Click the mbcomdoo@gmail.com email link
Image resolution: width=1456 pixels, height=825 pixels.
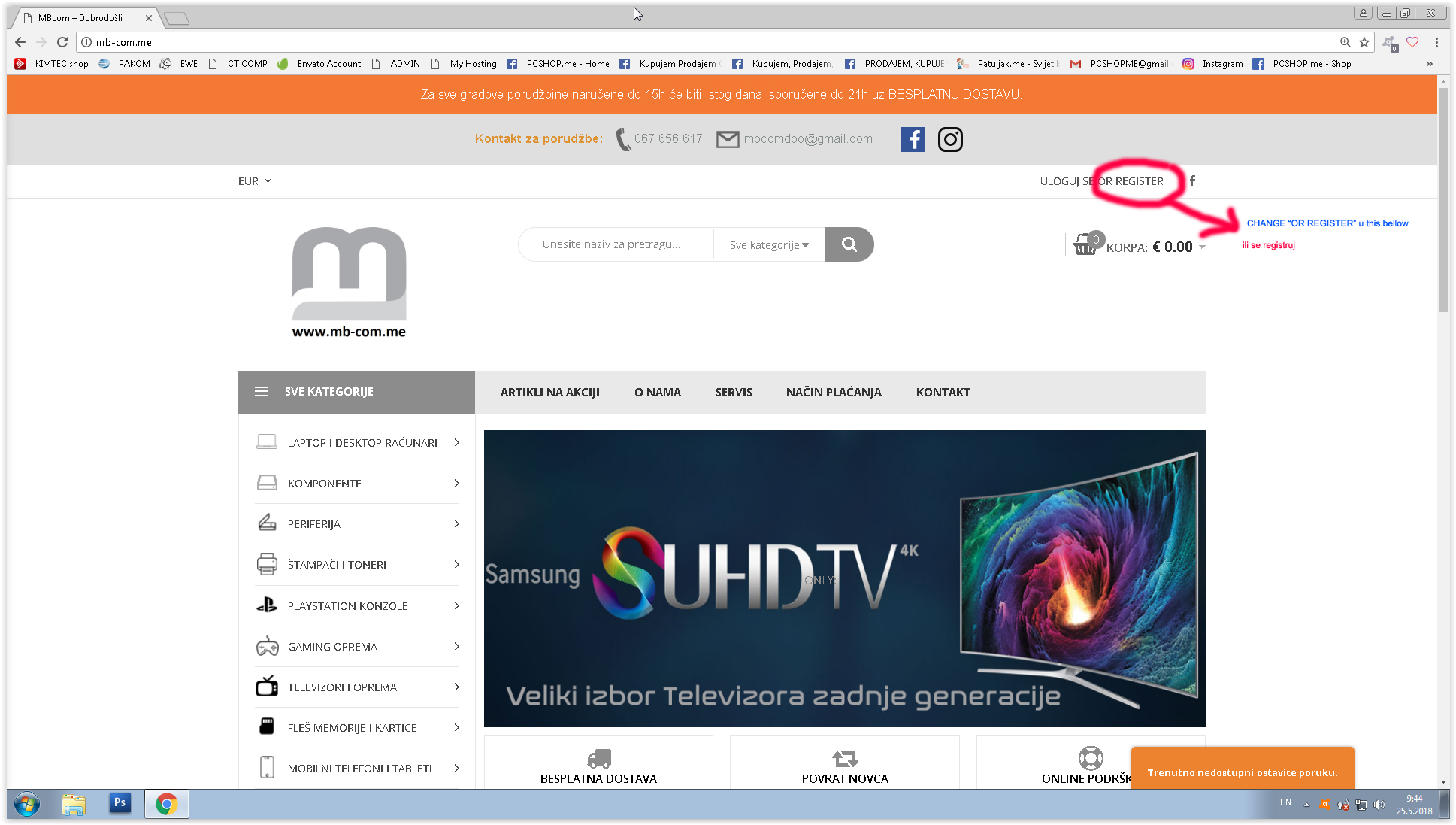(x=808, y=138)
